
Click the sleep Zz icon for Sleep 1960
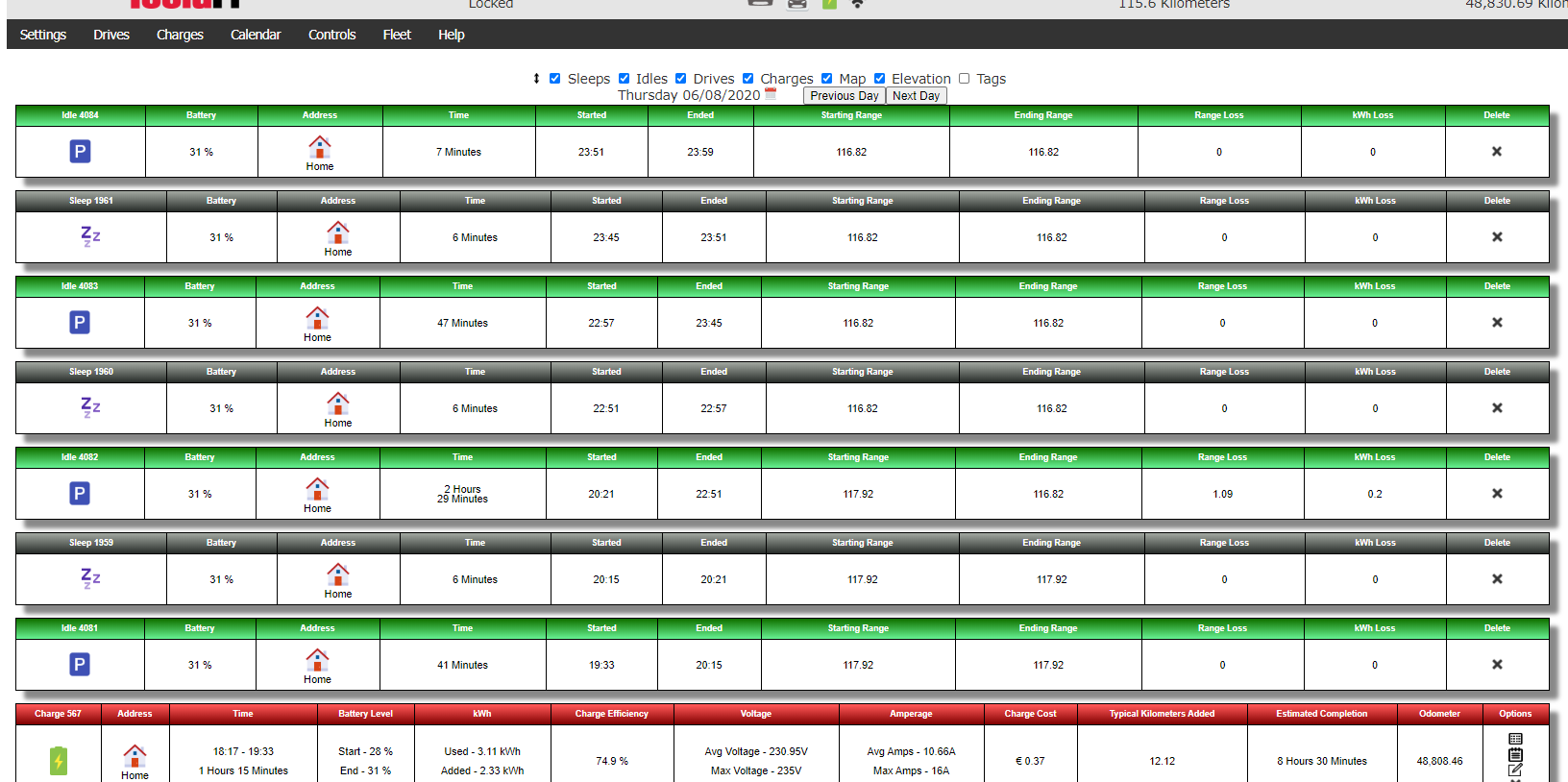point(90,407)
